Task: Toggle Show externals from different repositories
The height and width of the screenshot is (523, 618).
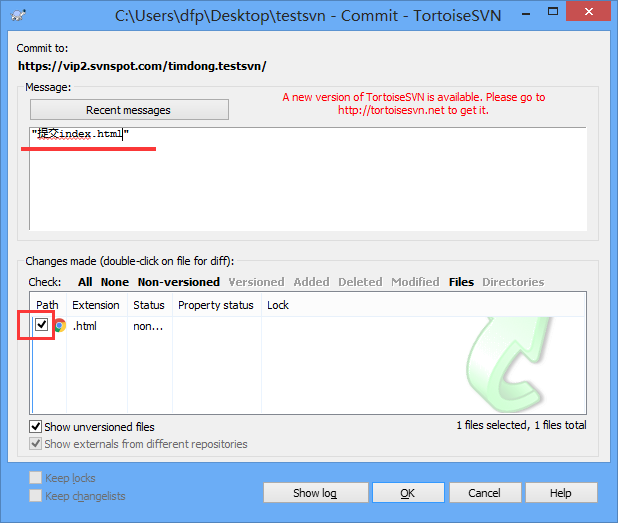Action: click(35, 444)
